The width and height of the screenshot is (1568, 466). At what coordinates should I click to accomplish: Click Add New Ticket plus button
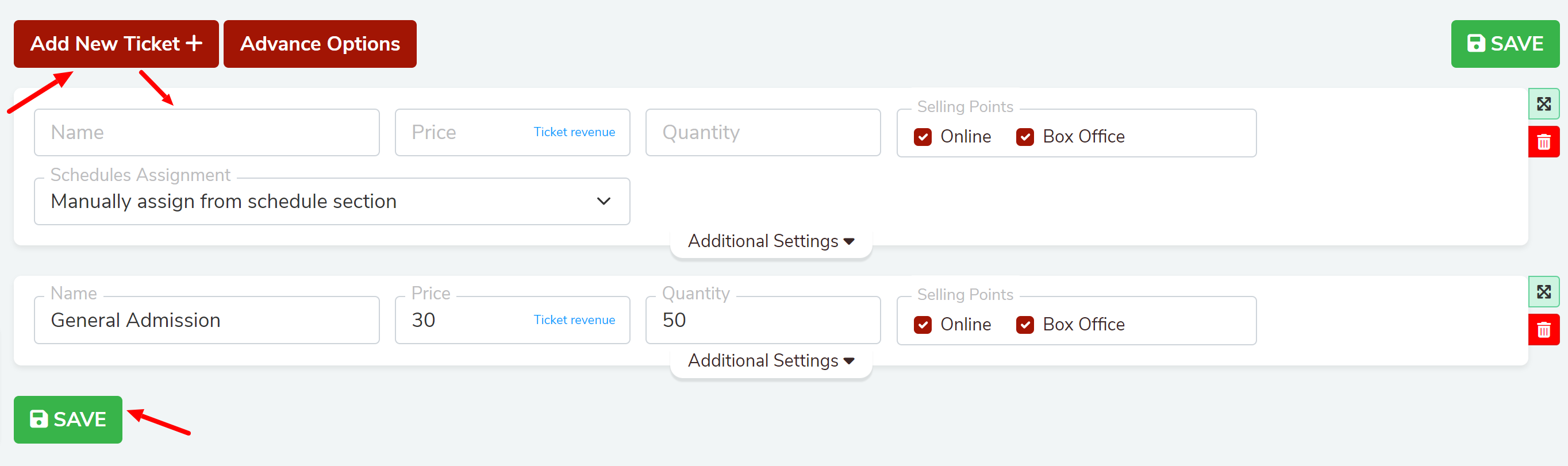pyautogui.click(x=116, y=44)
